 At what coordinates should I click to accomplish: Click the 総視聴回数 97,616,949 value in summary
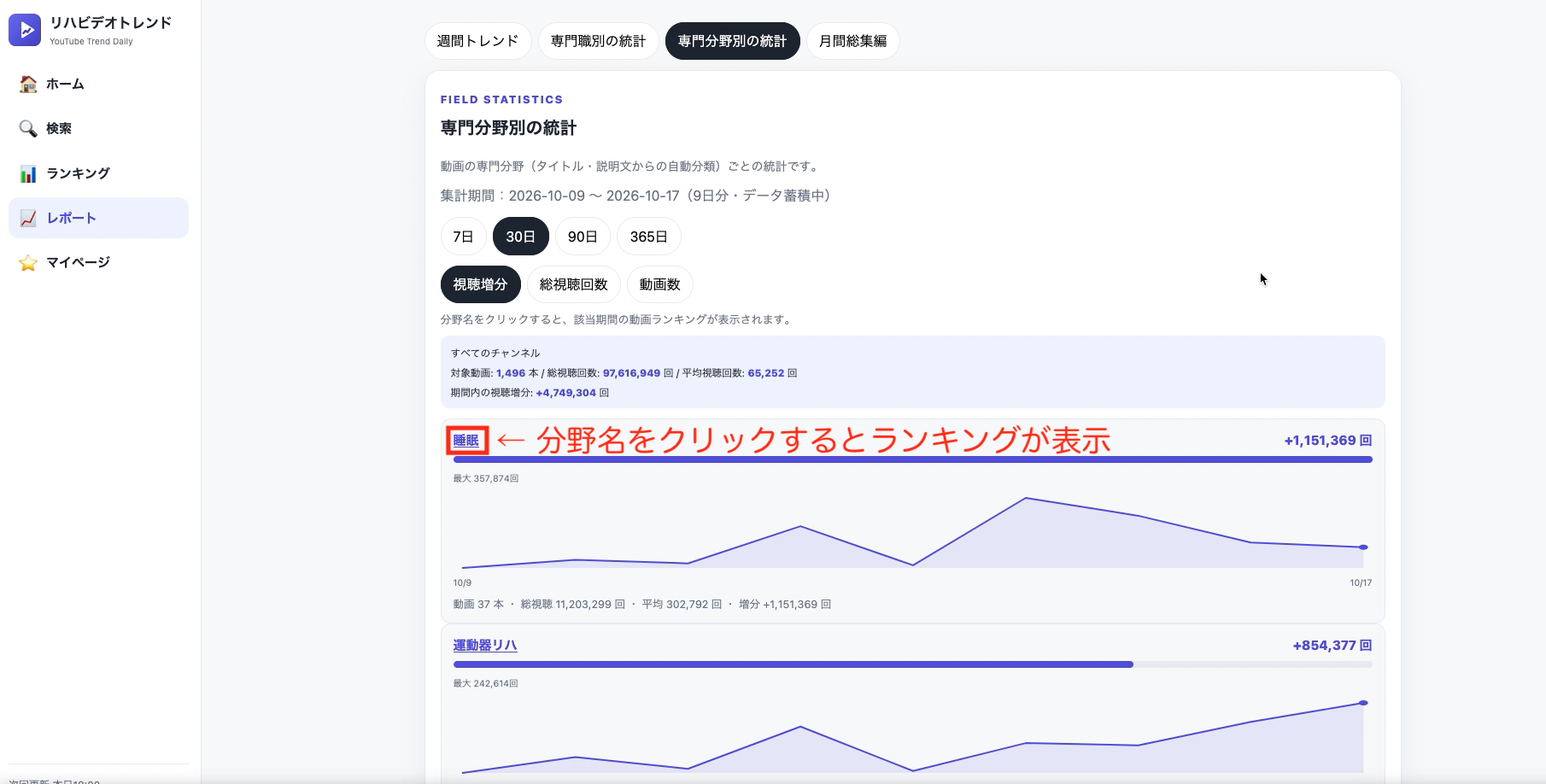click(x=631, y=373)
